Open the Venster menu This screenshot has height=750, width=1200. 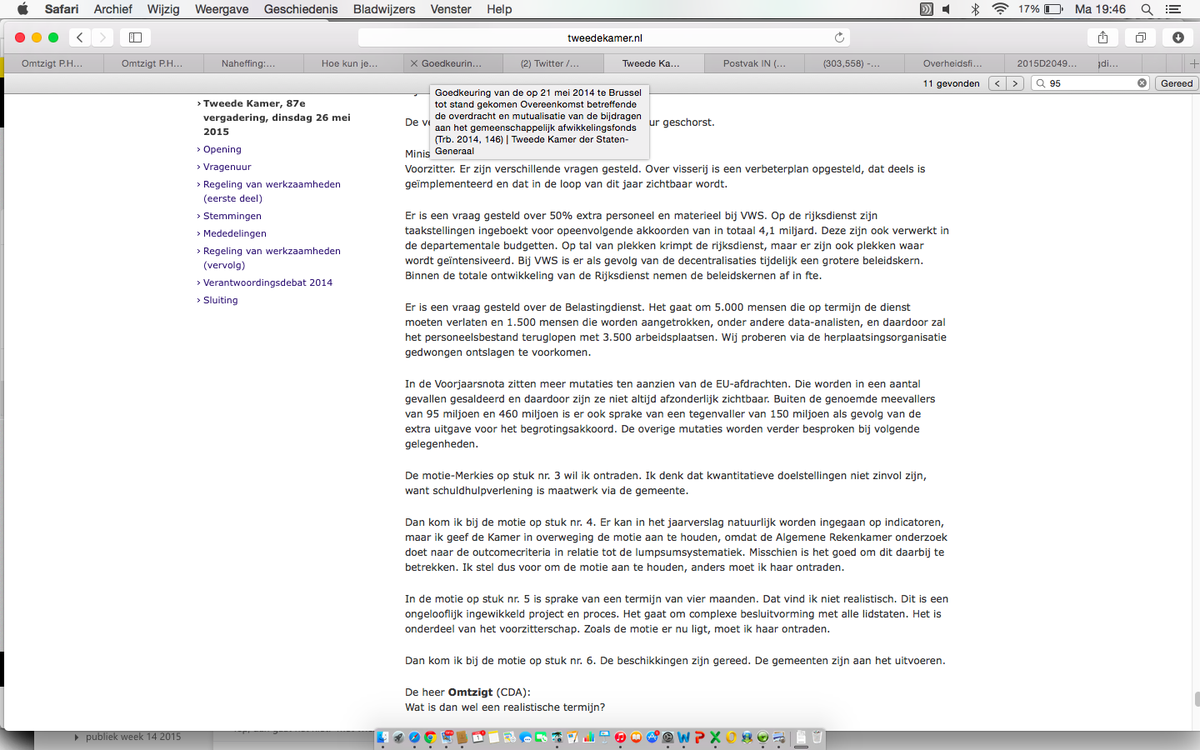coord(451,9)
